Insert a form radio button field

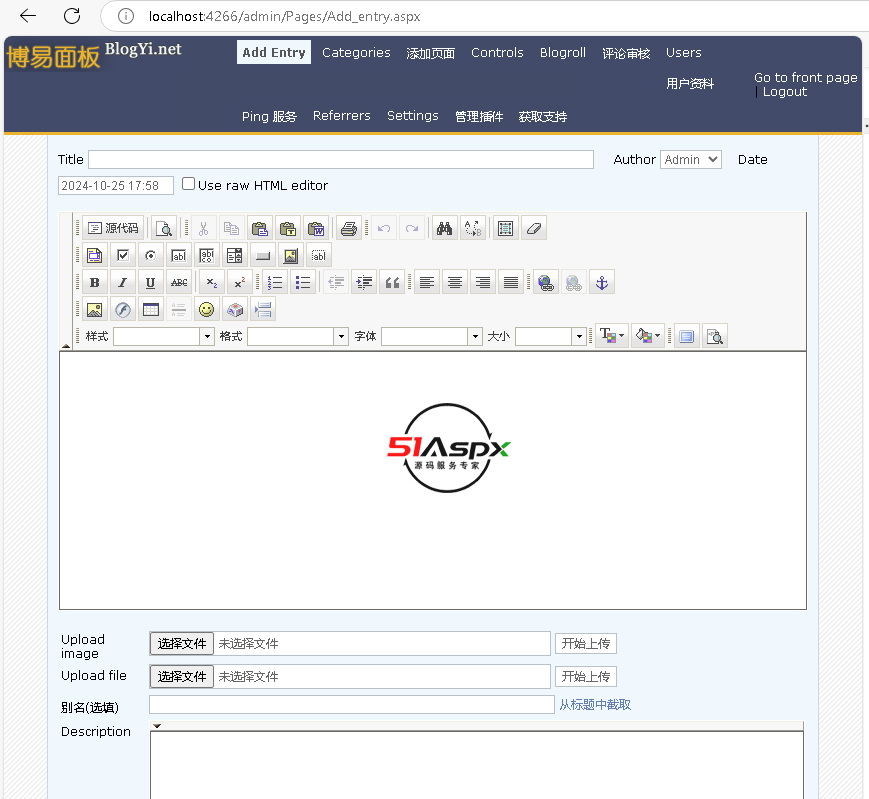point(150,255)
